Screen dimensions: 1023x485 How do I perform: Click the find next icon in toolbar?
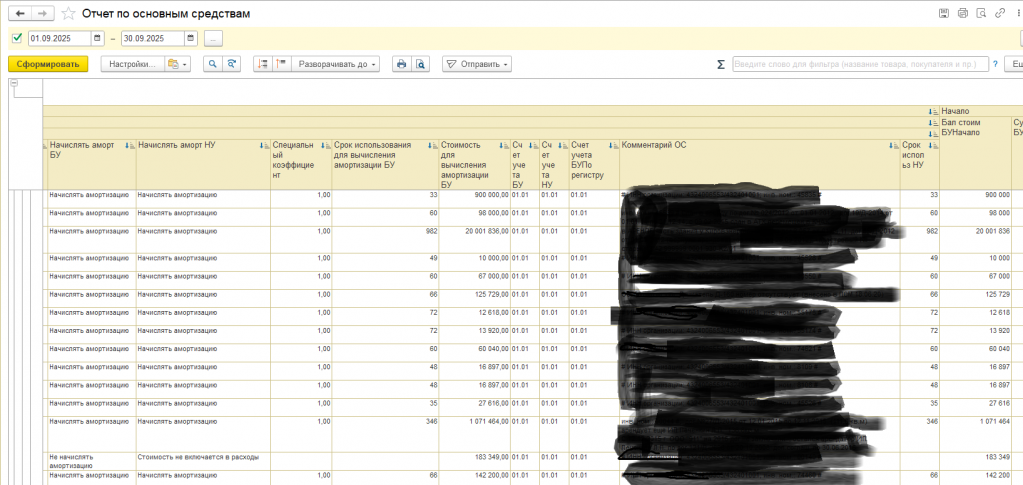[x=231, y=64]
